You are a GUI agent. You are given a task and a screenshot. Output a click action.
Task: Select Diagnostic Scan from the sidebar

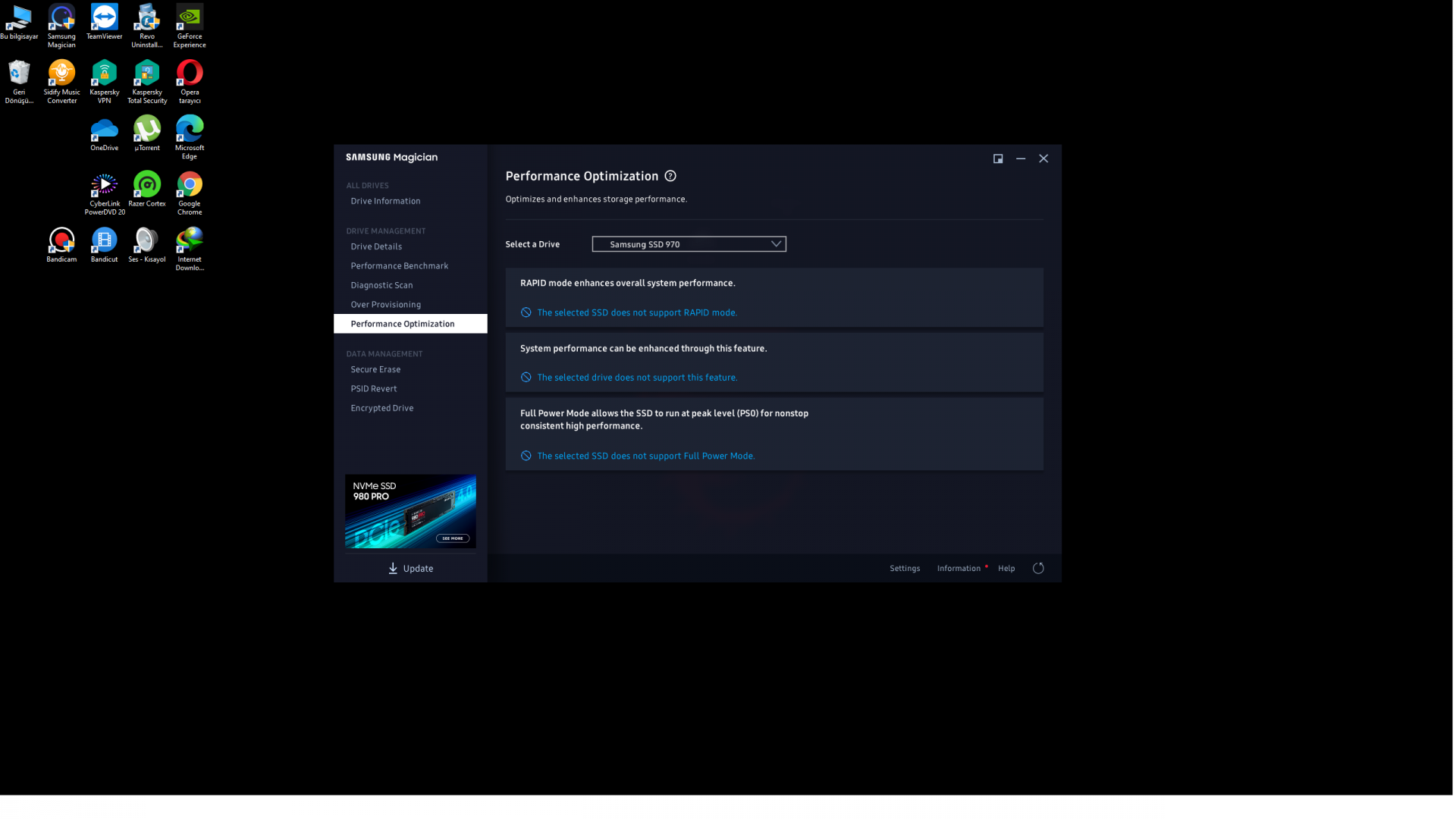tap(381, 285)
